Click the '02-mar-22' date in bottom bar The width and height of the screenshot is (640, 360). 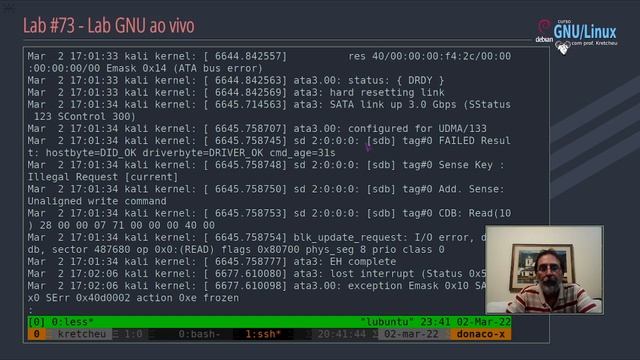pos(411,334)
